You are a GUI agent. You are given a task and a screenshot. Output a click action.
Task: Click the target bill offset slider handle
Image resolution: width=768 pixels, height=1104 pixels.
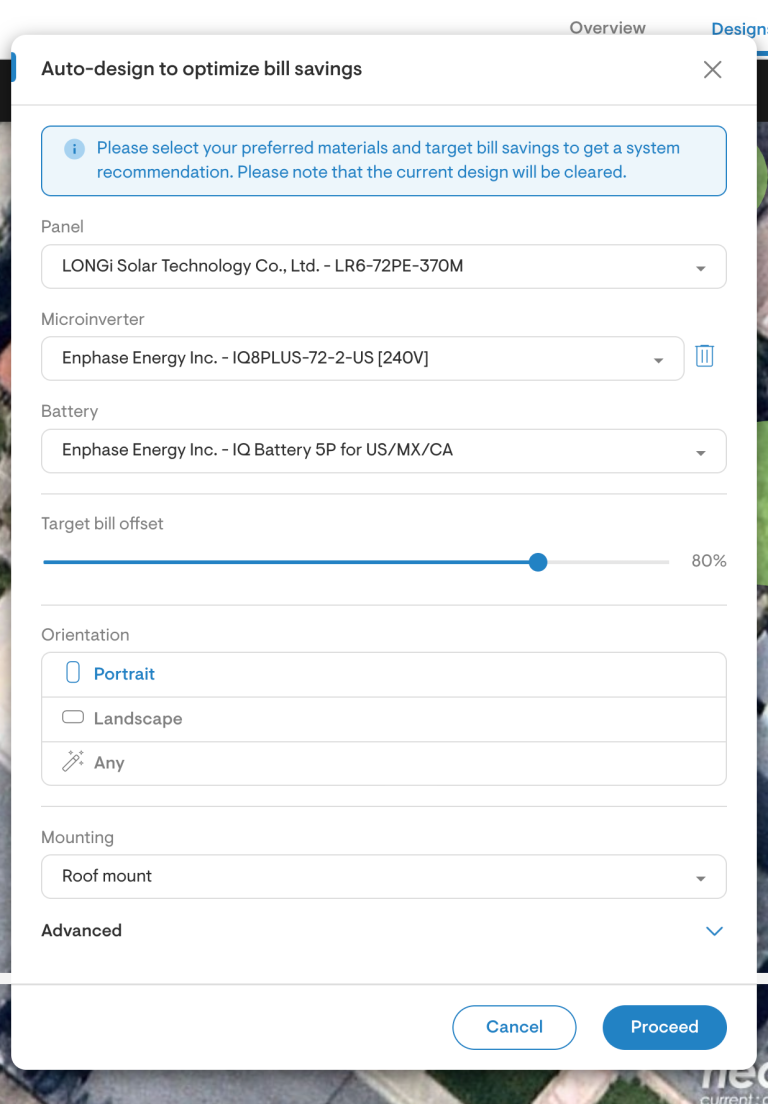(x=538, y=562)
